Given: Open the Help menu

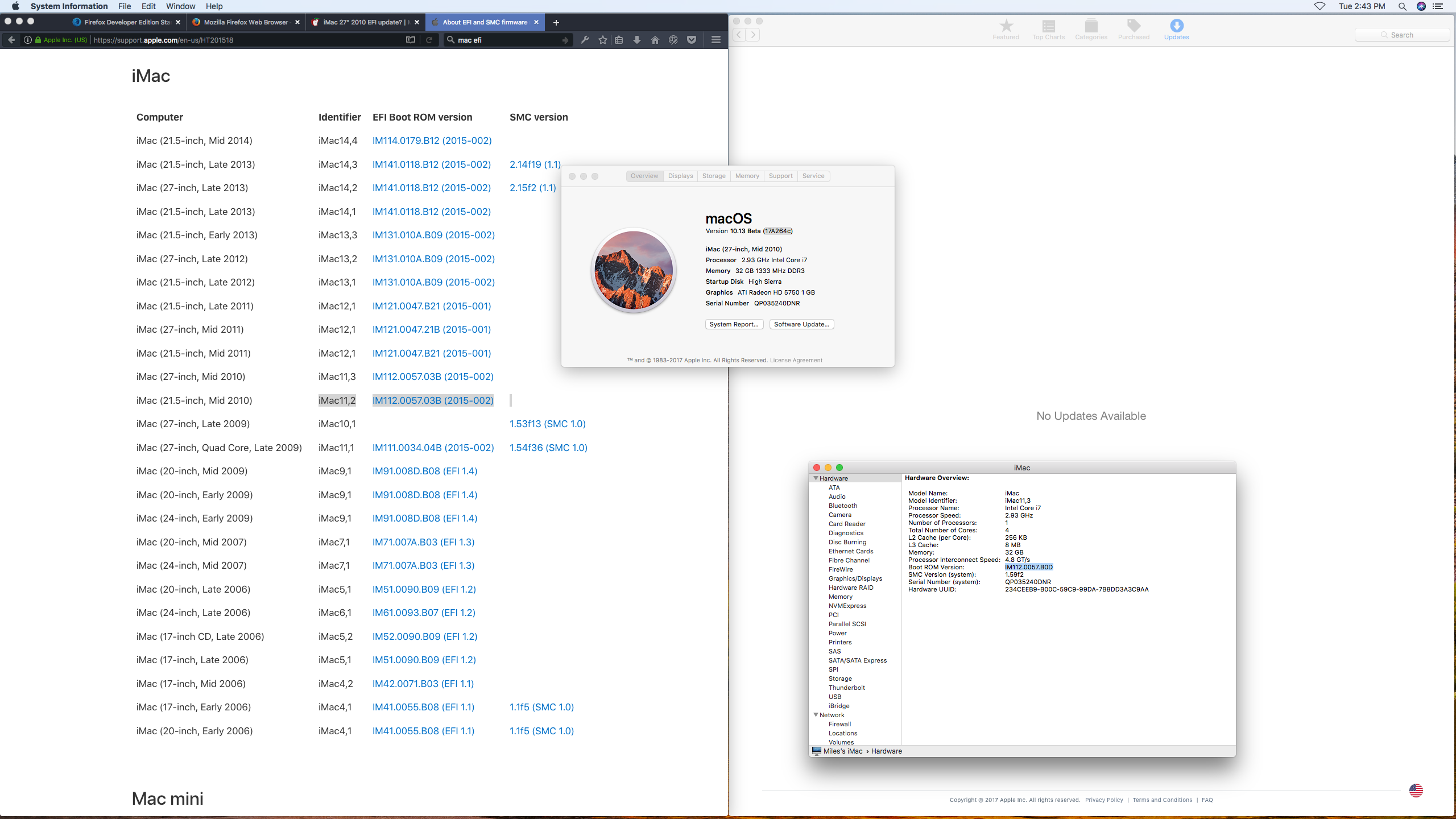Looking at the screenshot, I should tap(214, 6).
